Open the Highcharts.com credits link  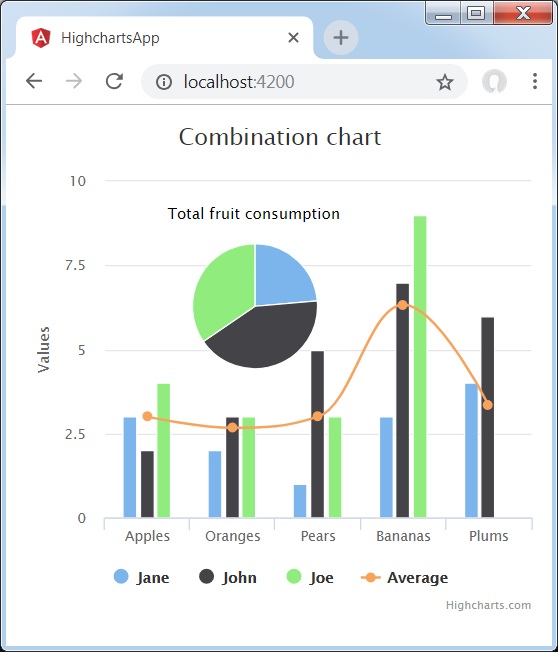click(x=488, y=605)
